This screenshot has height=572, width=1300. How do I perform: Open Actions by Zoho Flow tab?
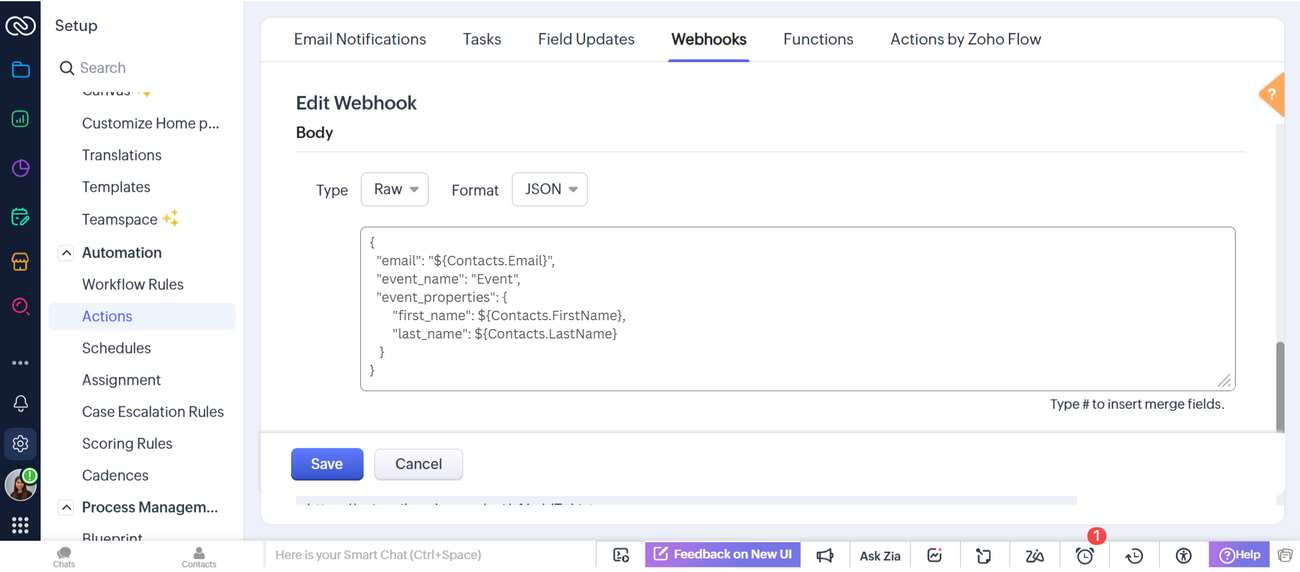point(966,39)
